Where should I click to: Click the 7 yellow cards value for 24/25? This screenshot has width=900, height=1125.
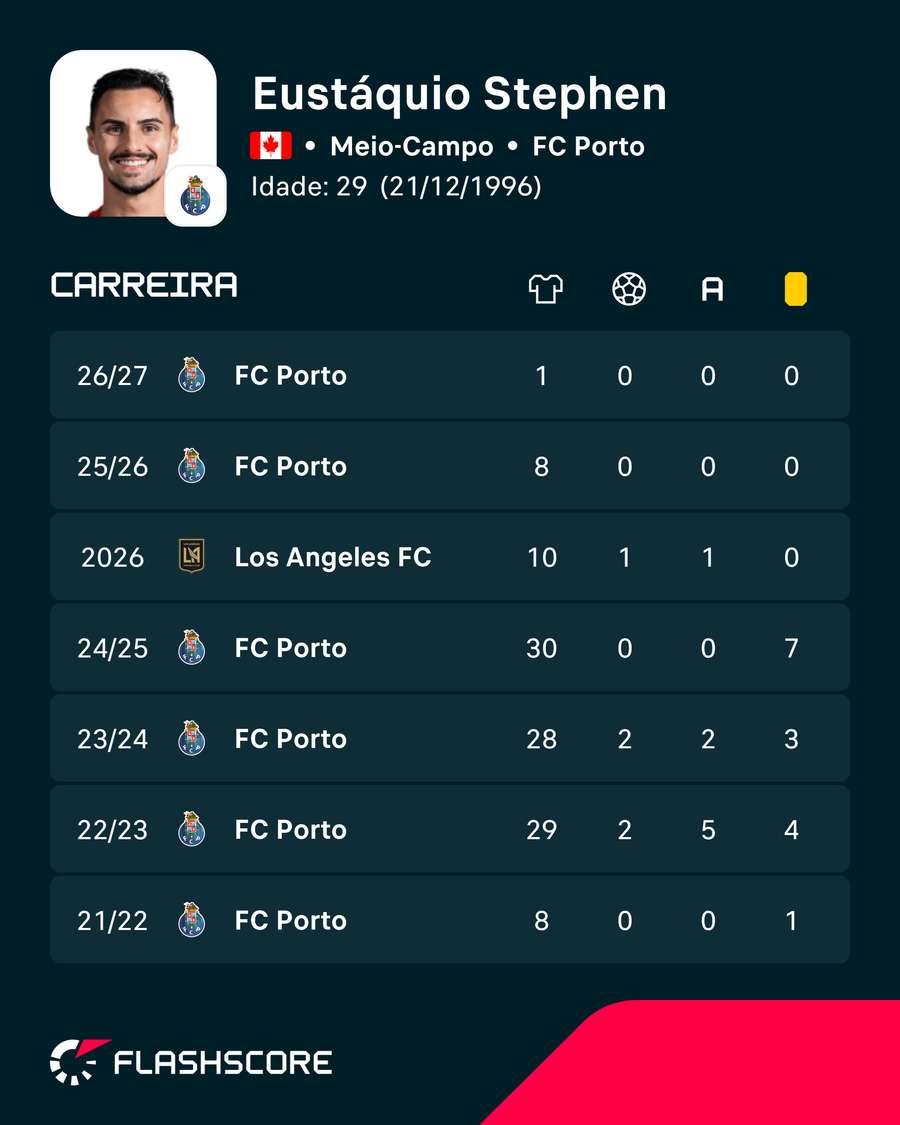[791, 648]
